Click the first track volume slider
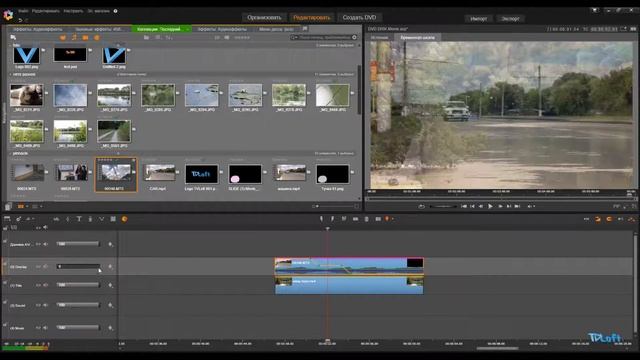This screenshot has height=360, width=640. coord(78,244)
